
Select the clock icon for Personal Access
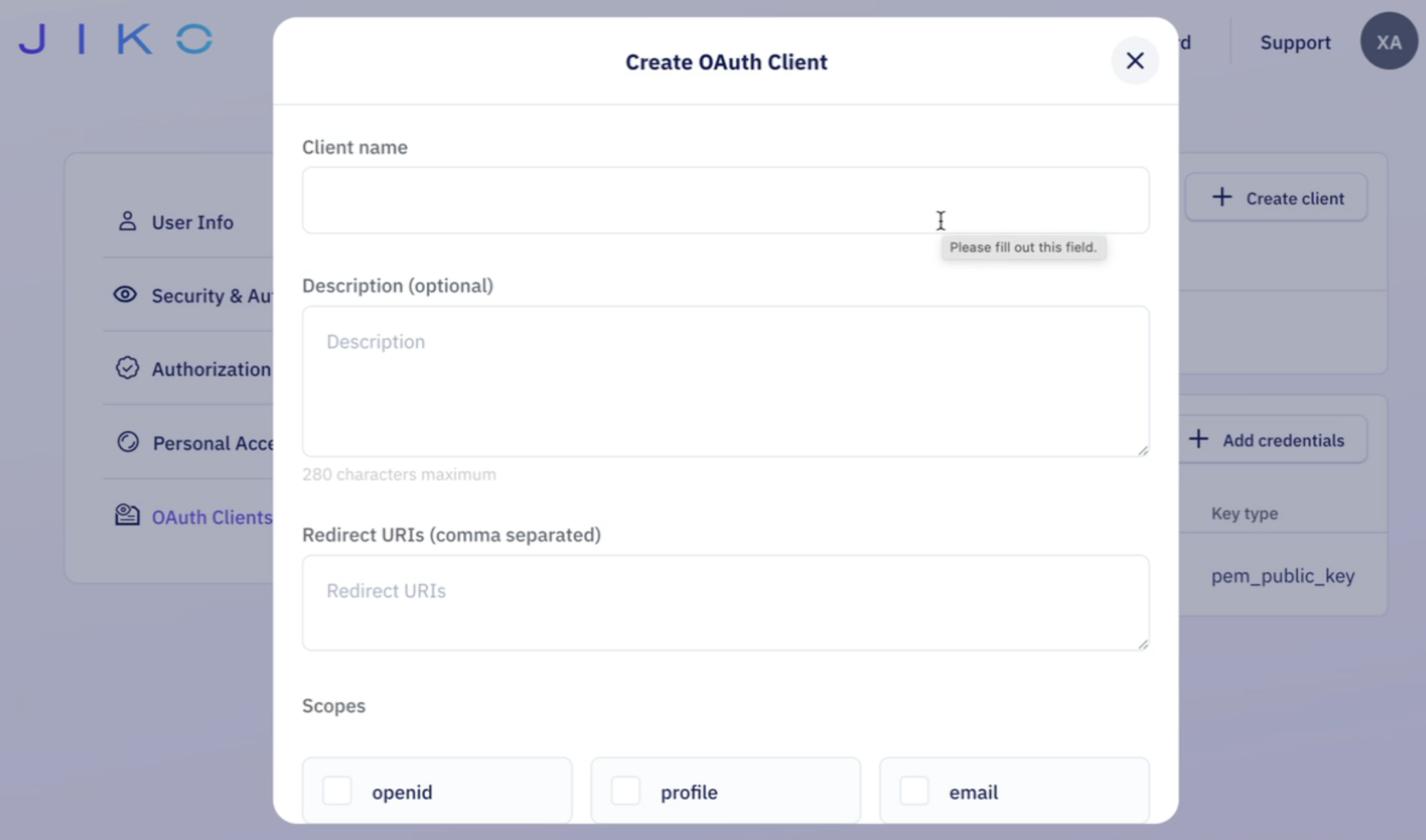pyautogui.click(x=127, y=442)
